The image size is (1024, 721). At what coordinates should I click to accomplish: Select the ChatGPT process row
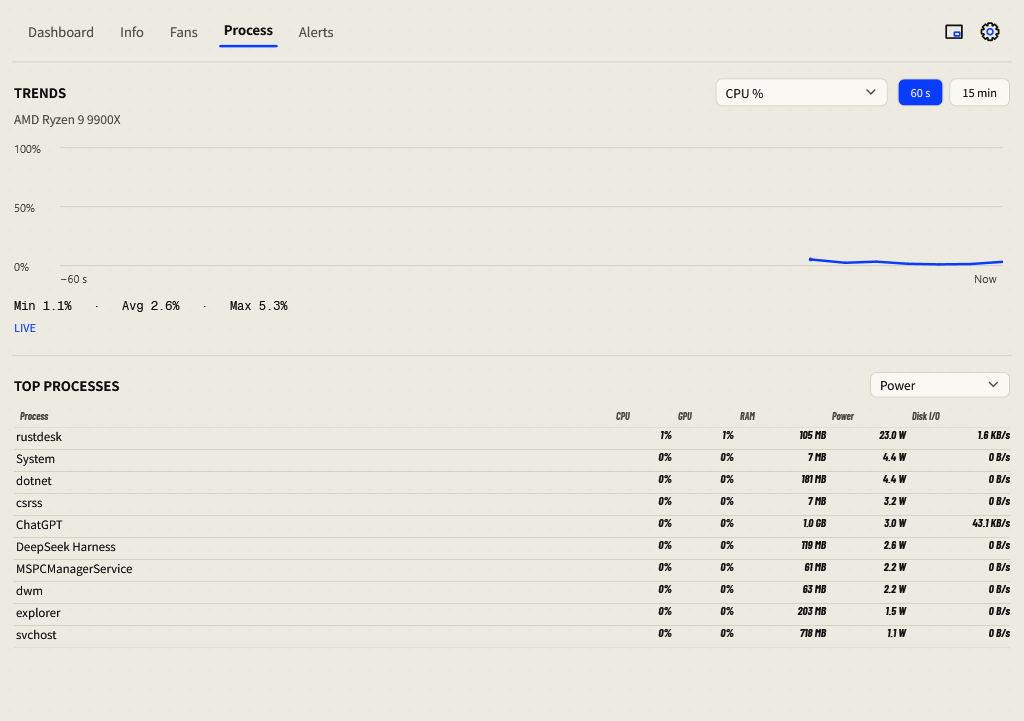pos(512,524)
